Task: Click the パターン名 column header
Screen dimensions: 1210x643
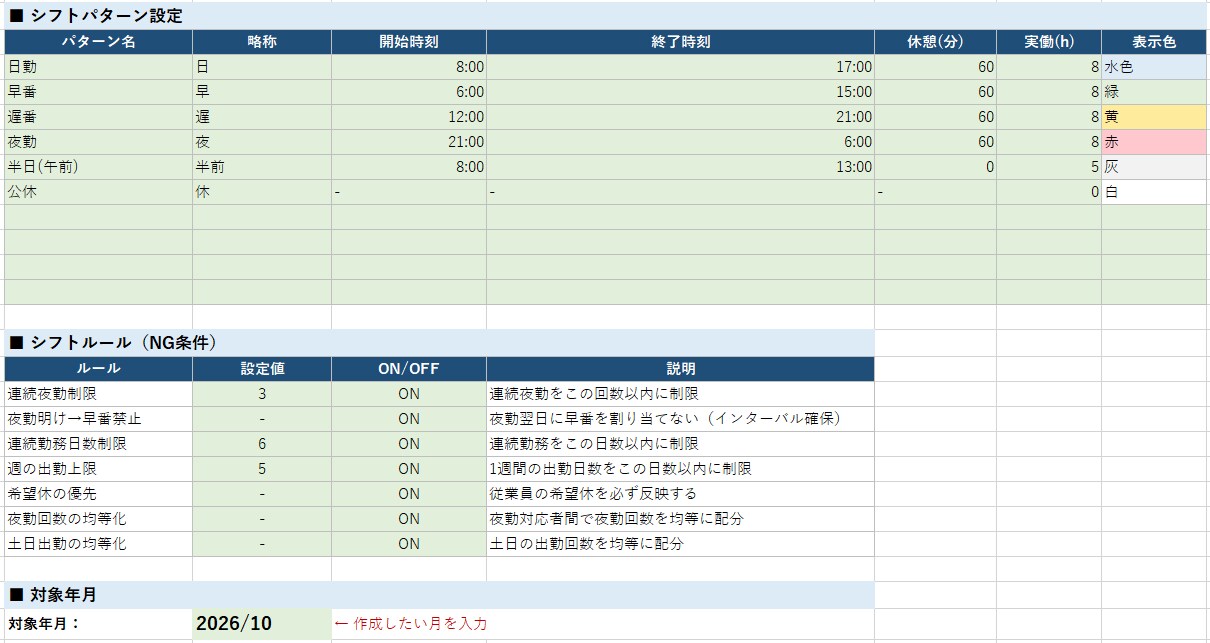Action: point(98,42)
